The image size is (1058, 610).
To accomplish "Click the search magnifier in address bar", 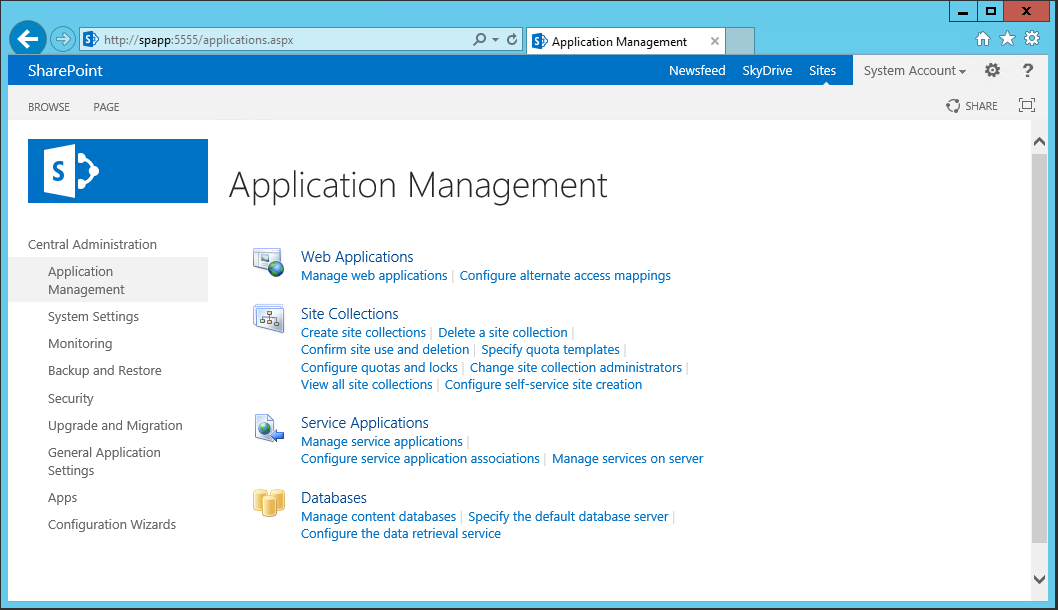I will pos(479,39).
